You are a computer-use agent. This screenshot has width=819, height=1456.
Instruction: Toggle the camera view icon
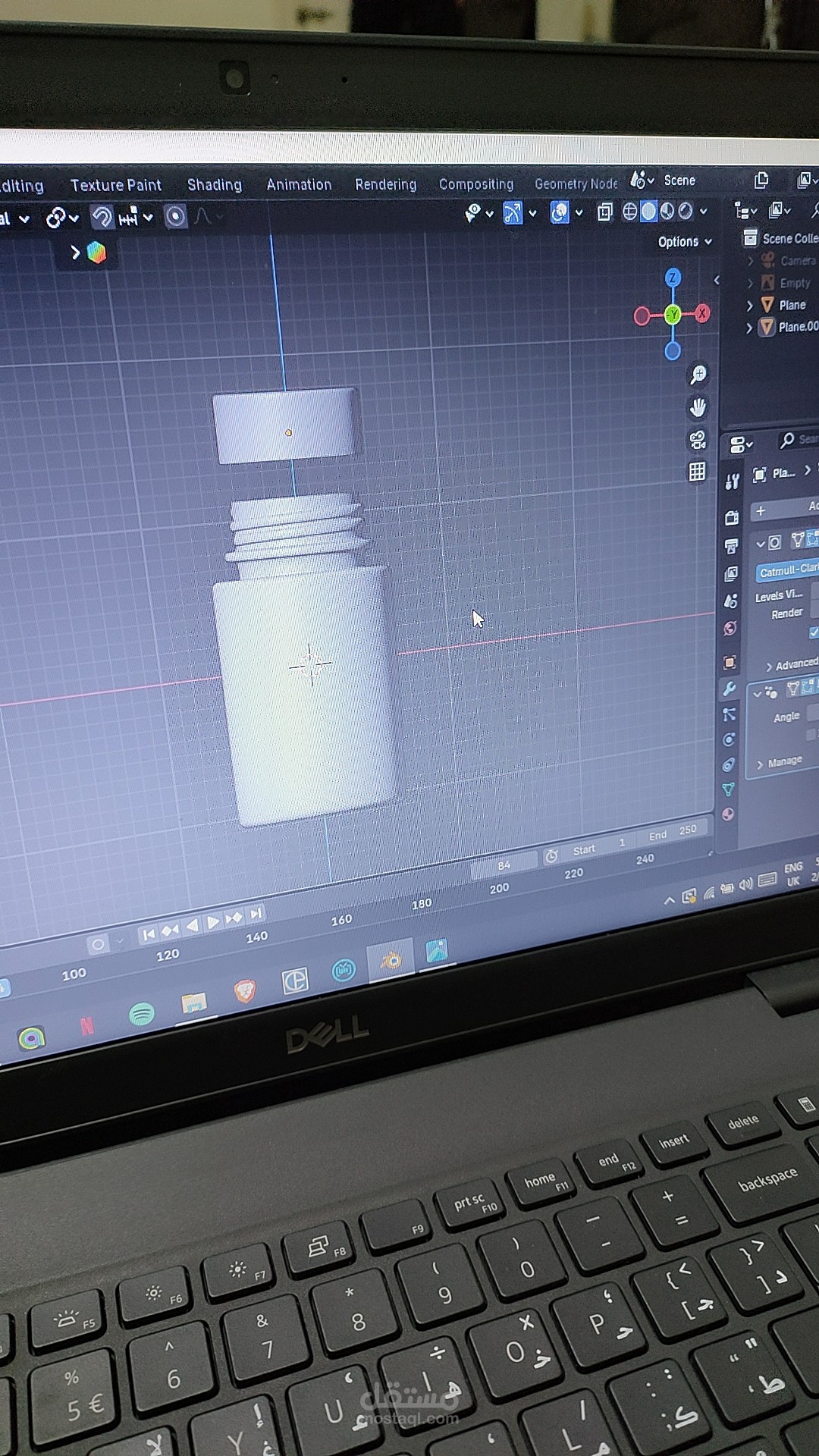point(698,440)
